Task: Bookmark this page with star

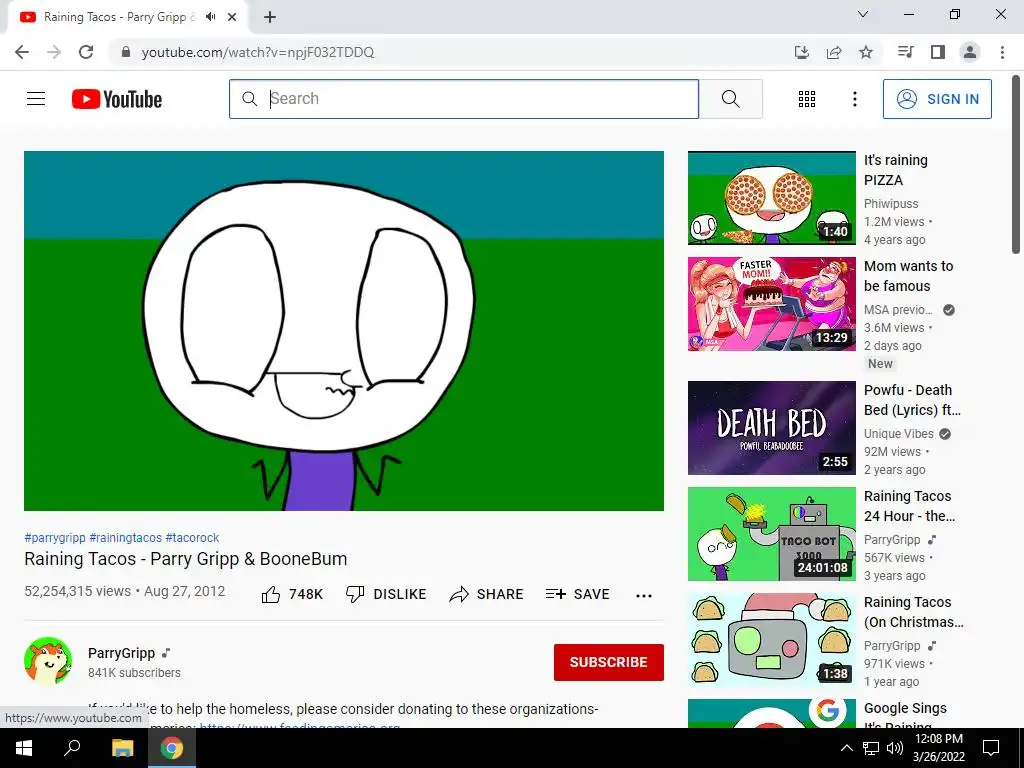Action: pos(866,52)
